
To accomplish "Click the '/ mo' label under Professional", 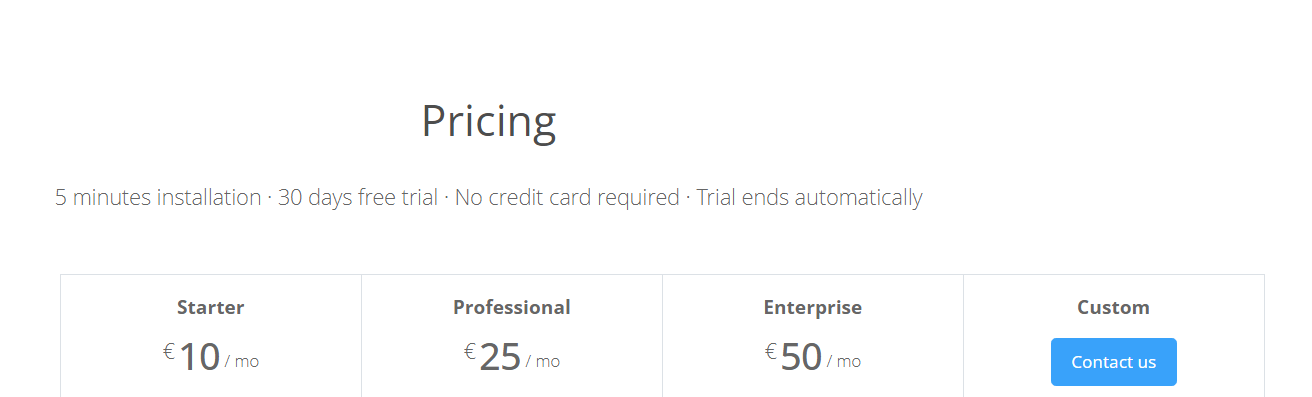I will coord(543,362).
